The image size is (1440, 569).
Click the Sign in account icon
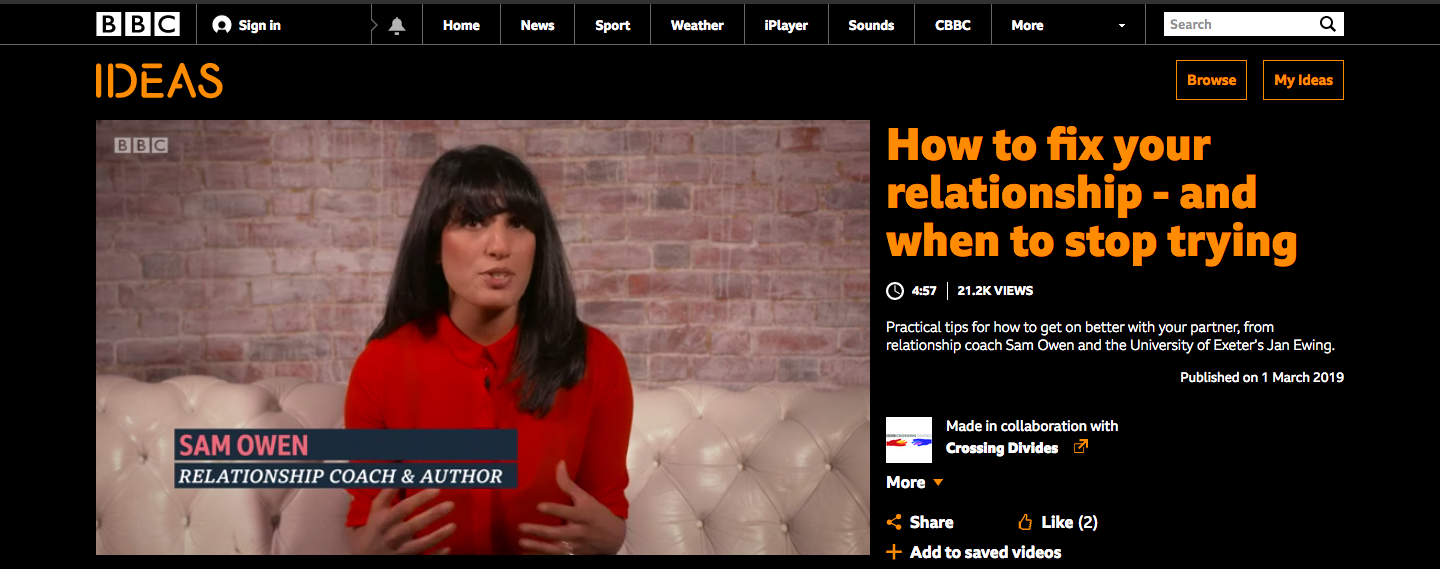click(x=222, y=25)
